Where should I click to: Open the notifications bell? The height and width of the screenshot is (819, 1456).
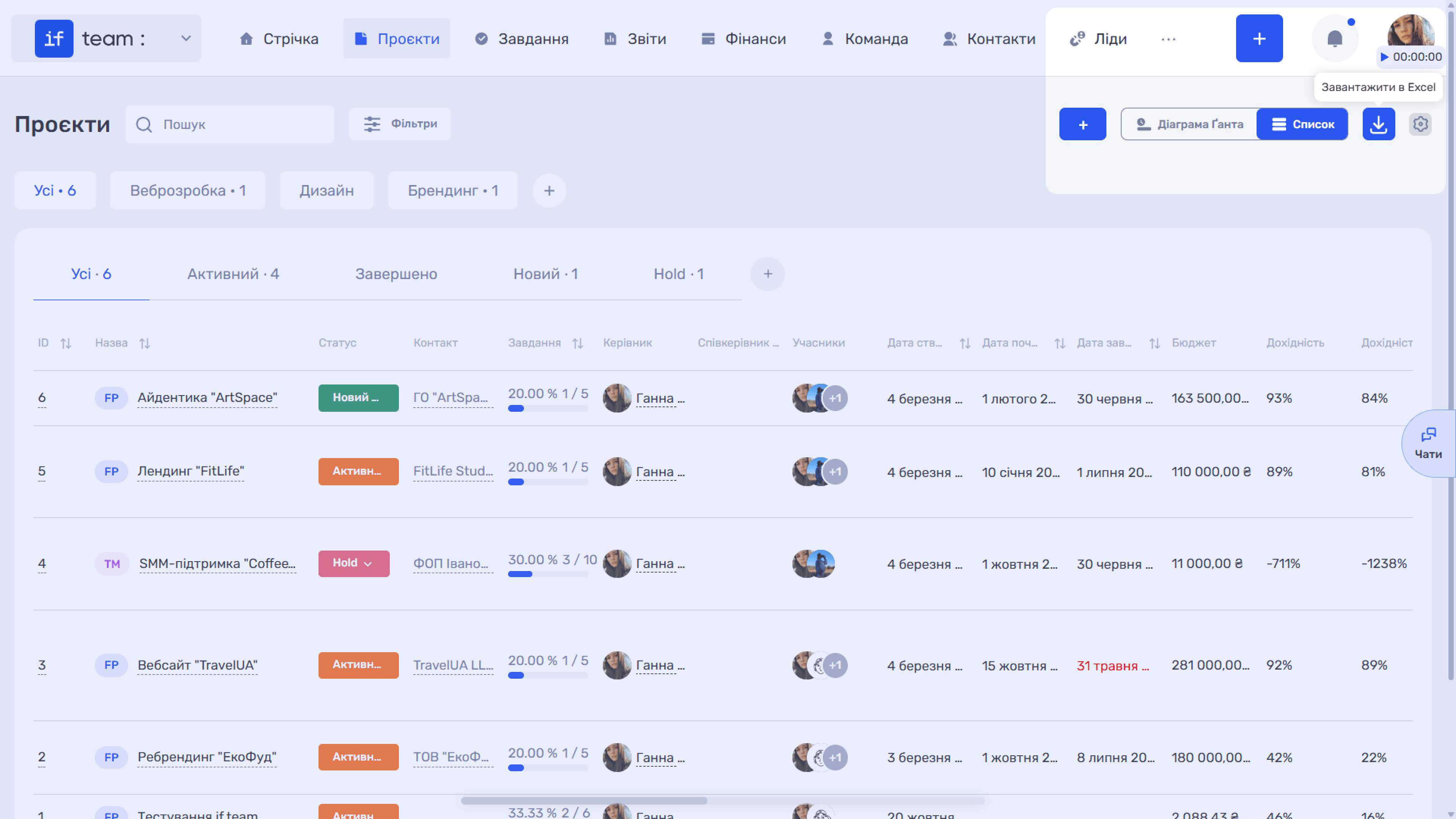pos(1335,38)
